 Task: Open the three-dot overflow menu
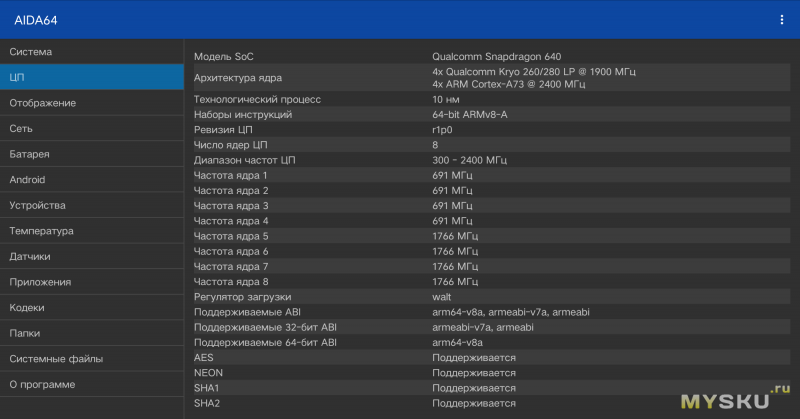point(782,20)
